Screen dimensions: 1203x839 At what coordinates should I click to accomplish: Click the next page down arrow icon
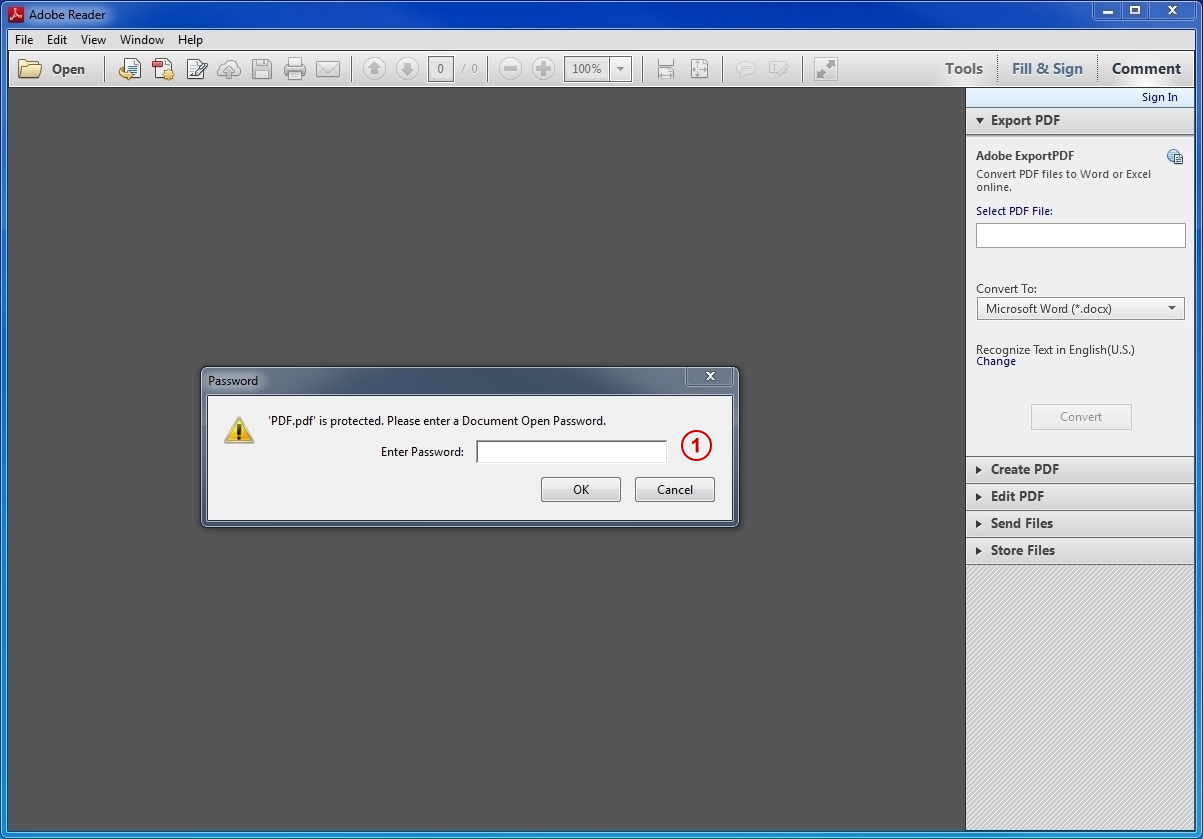tap(407, 69)
